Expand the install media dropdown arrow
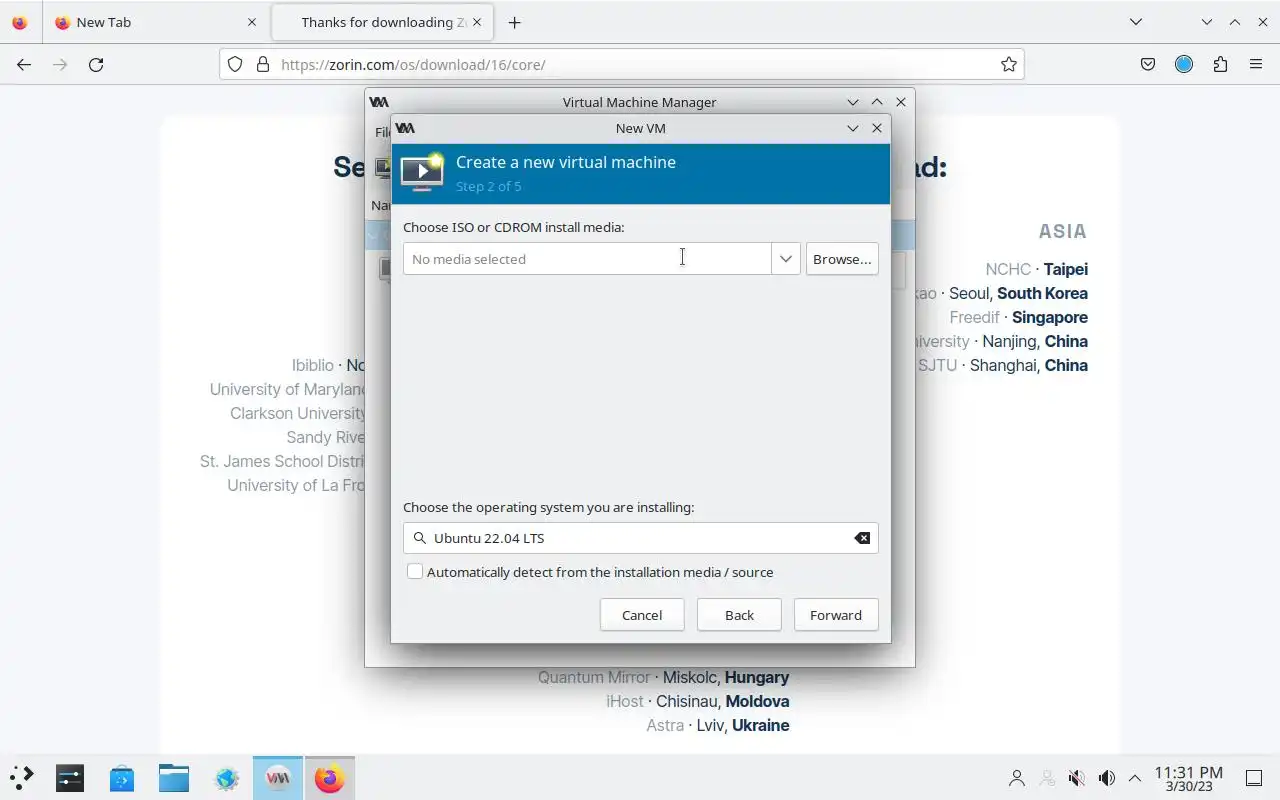This screenshot has width=1280, height=800. point(786,259)
